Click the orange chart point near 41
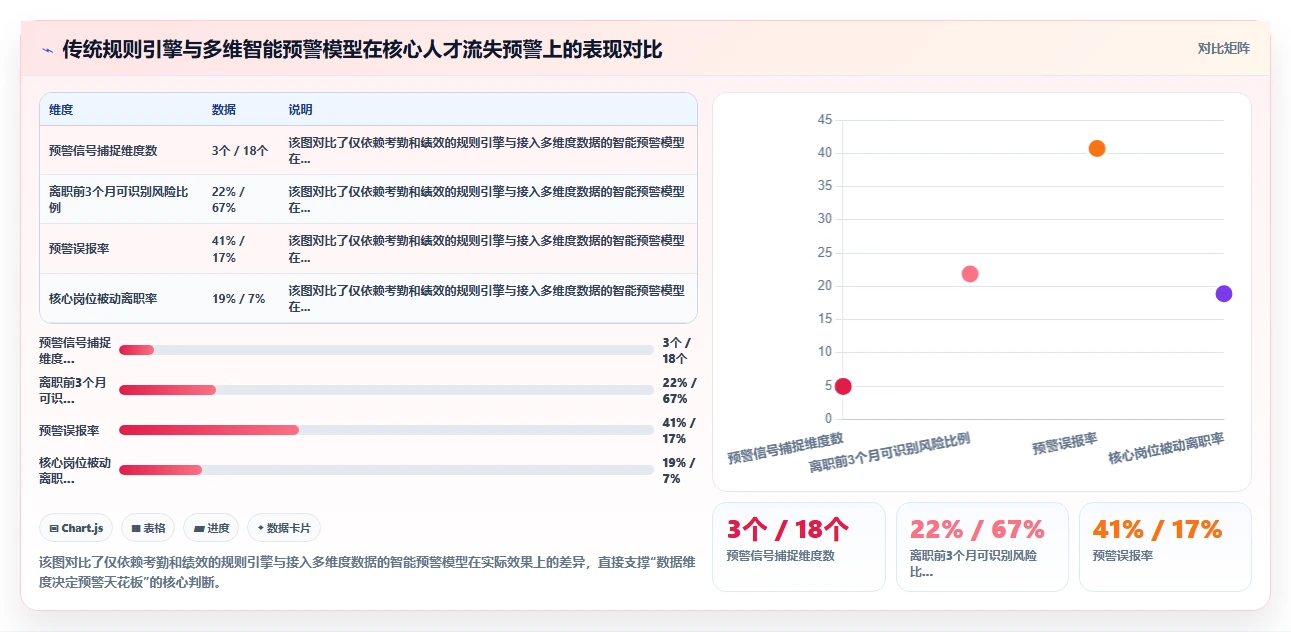This screenshot has width=1291, height=632. (1097, 148)
